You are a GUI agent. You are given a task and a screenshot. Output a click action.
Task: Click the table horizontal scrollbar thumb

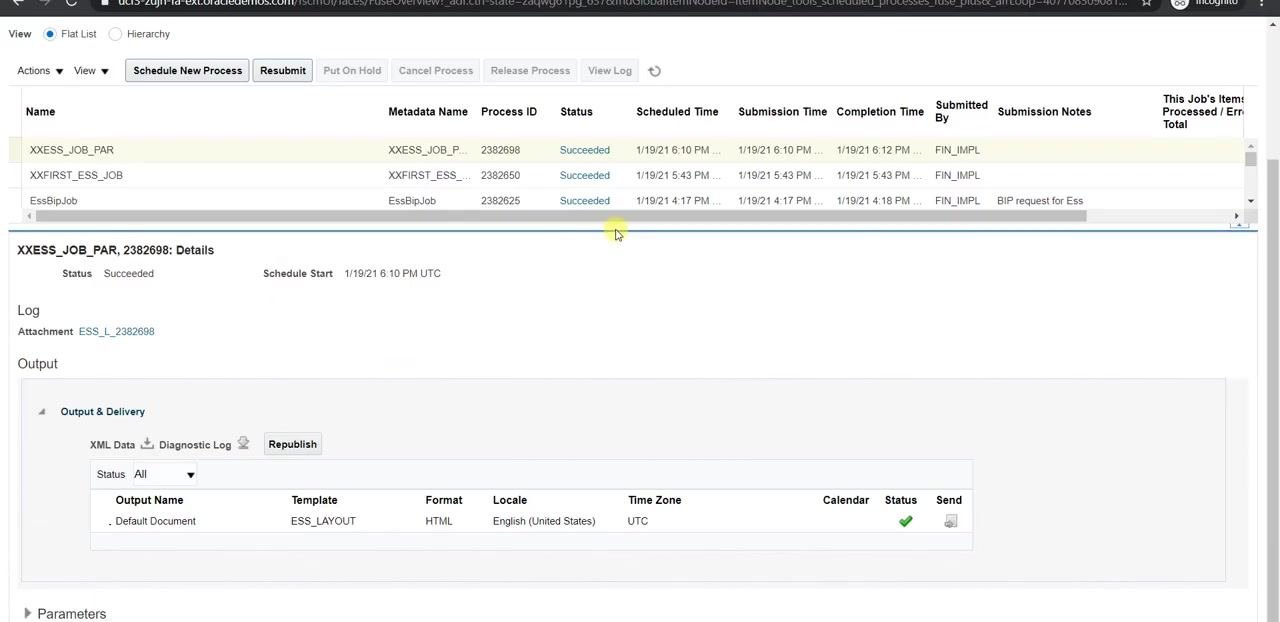(560, 216)
